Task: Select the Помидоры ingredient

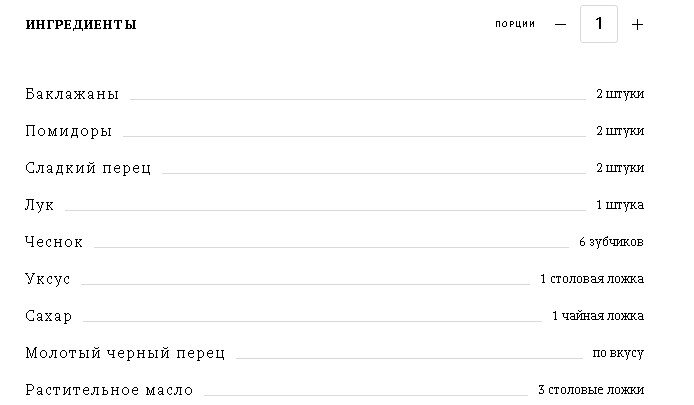Action: tap(69, 131)
